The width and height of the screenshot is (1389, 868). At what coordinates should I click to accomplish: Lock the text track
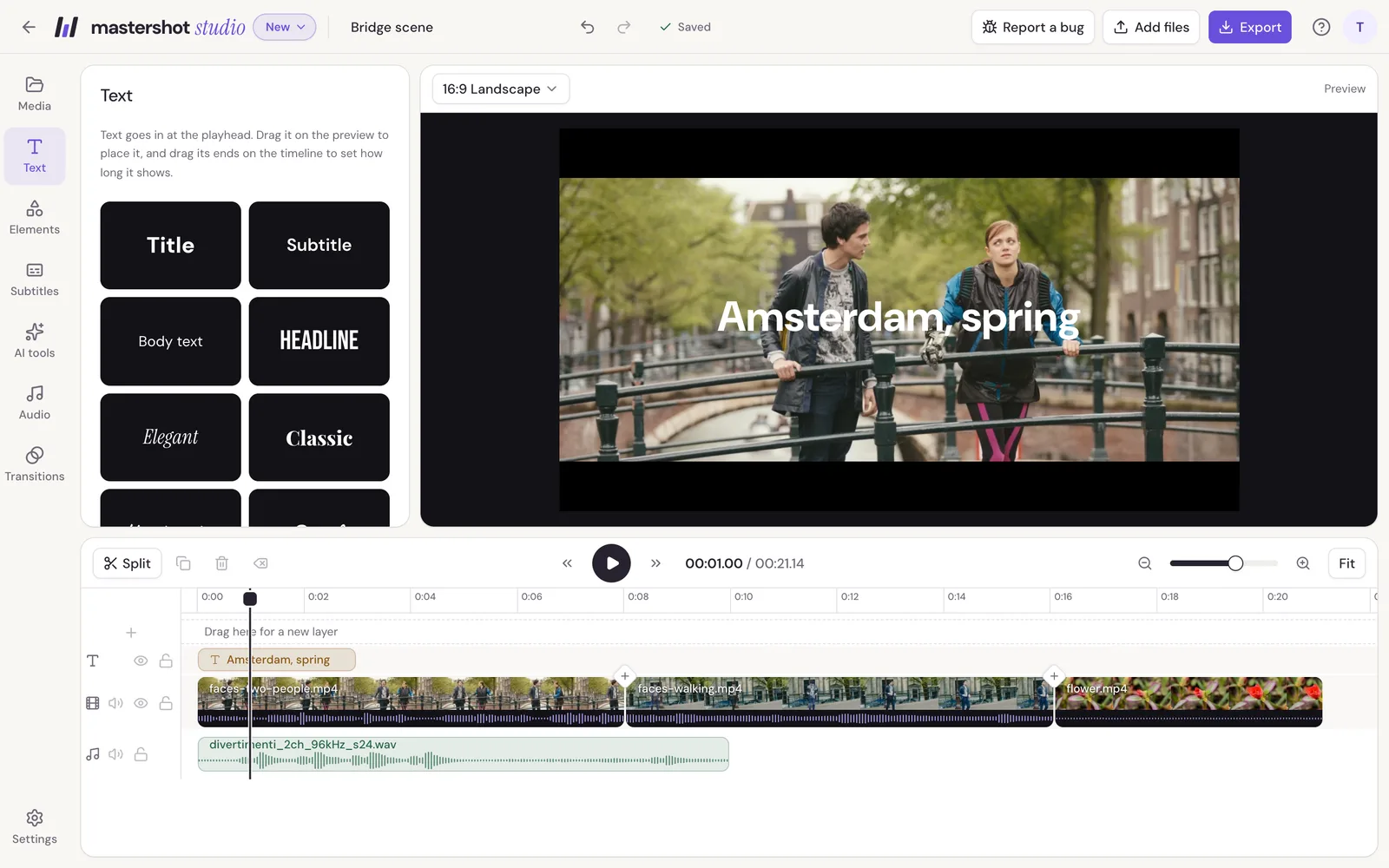point(166,661)
